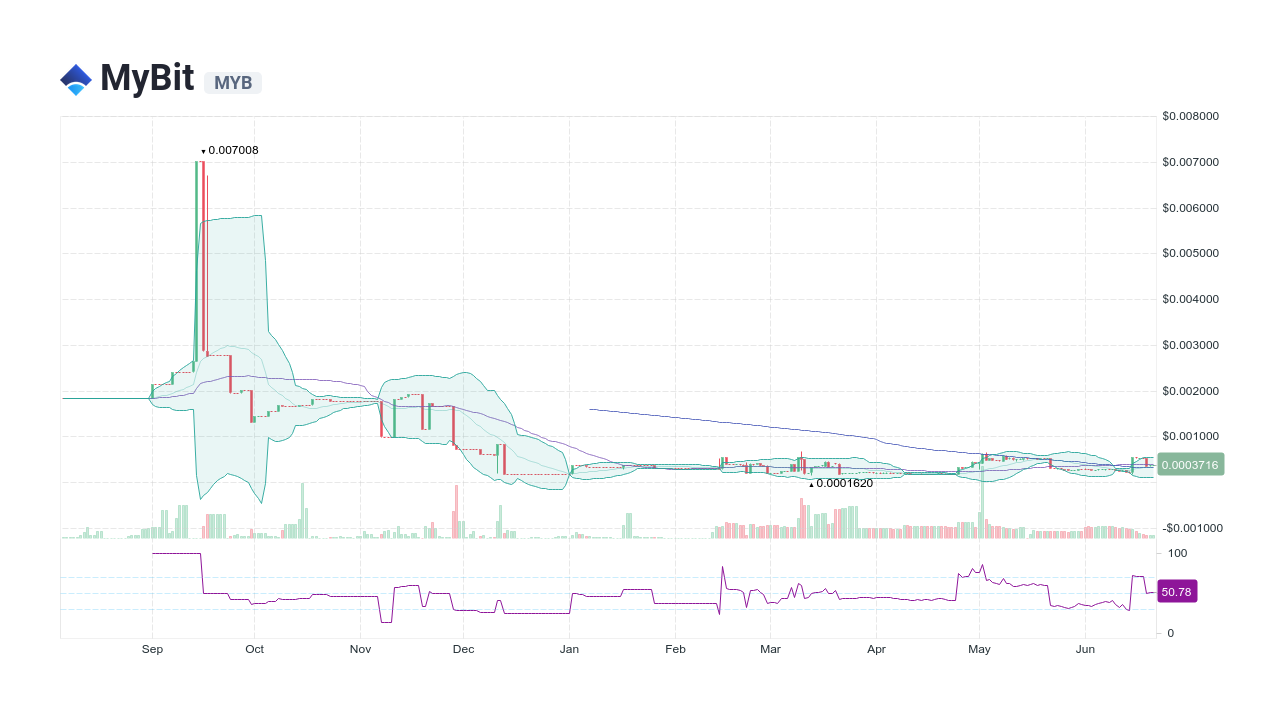Click the $0.005000 price axis label
The image size is (1280, 720).
1191,253
